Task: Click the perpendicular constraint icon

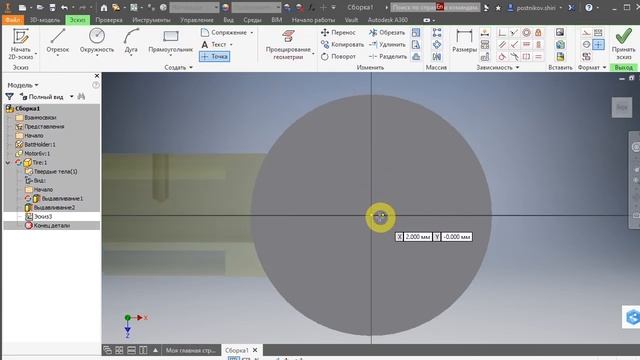Action: (x=514, y=44)
